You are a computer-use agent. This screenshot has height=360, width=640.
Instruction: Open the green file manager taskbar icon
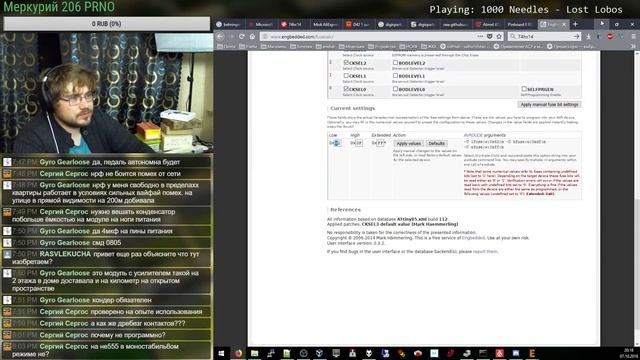(254, 353)
